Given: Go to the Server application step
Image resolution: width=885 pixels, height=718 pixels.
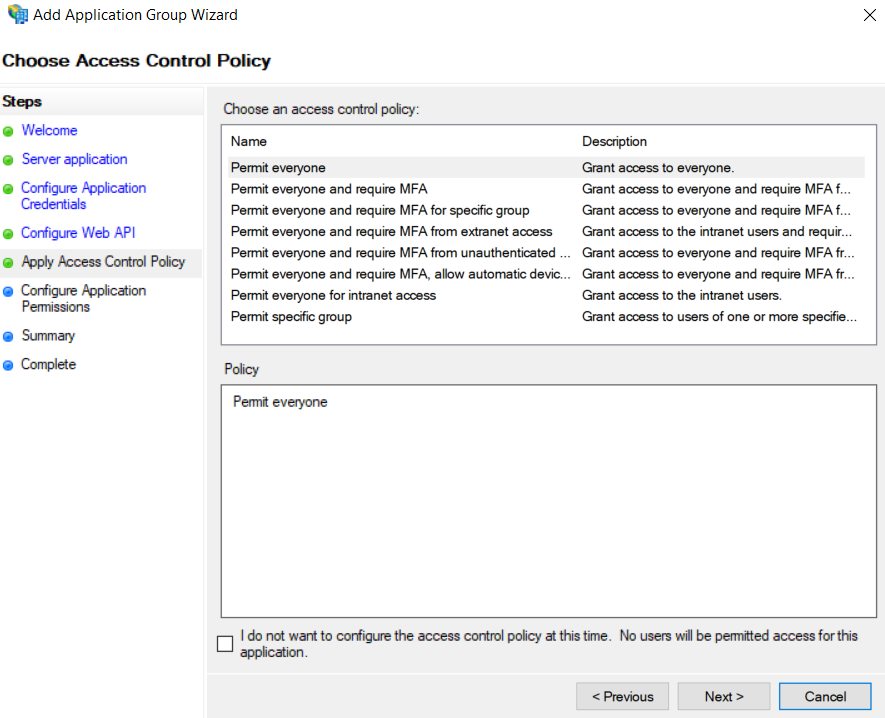Looking at the screenshot, I should [75, 159].
